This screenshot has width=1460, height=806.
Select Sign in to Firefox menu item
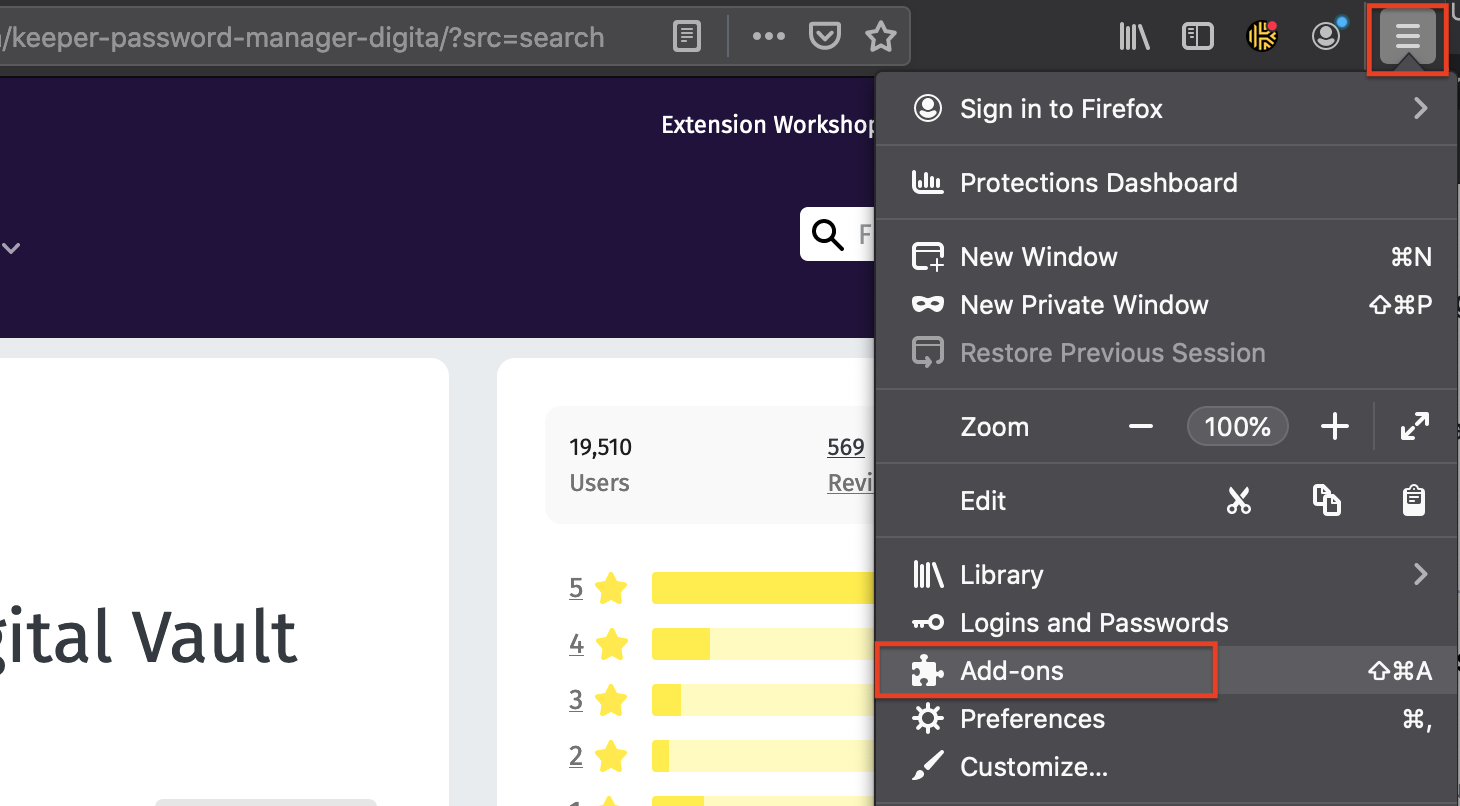point(1166,108)
